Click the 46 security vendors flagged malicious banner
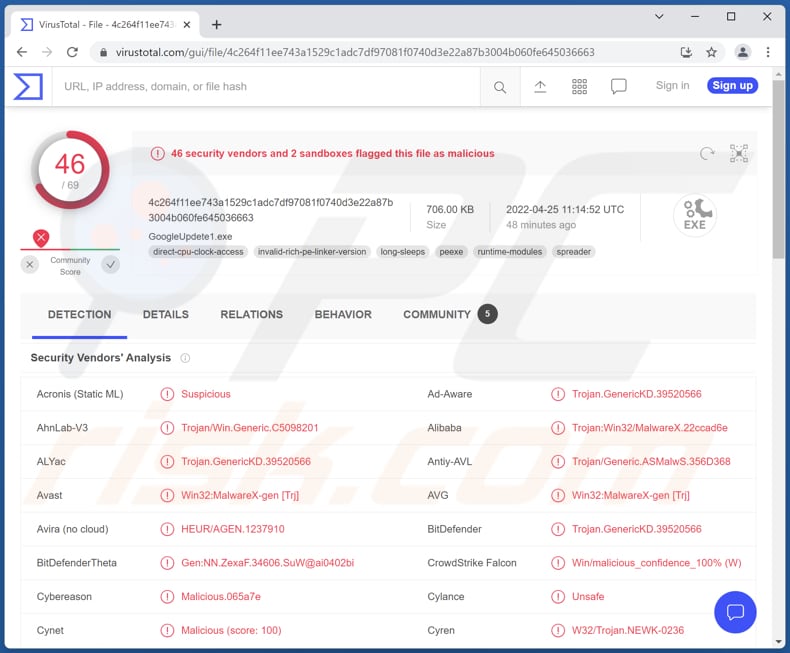This screenshot has width=790, height=653. coord(333,154)
